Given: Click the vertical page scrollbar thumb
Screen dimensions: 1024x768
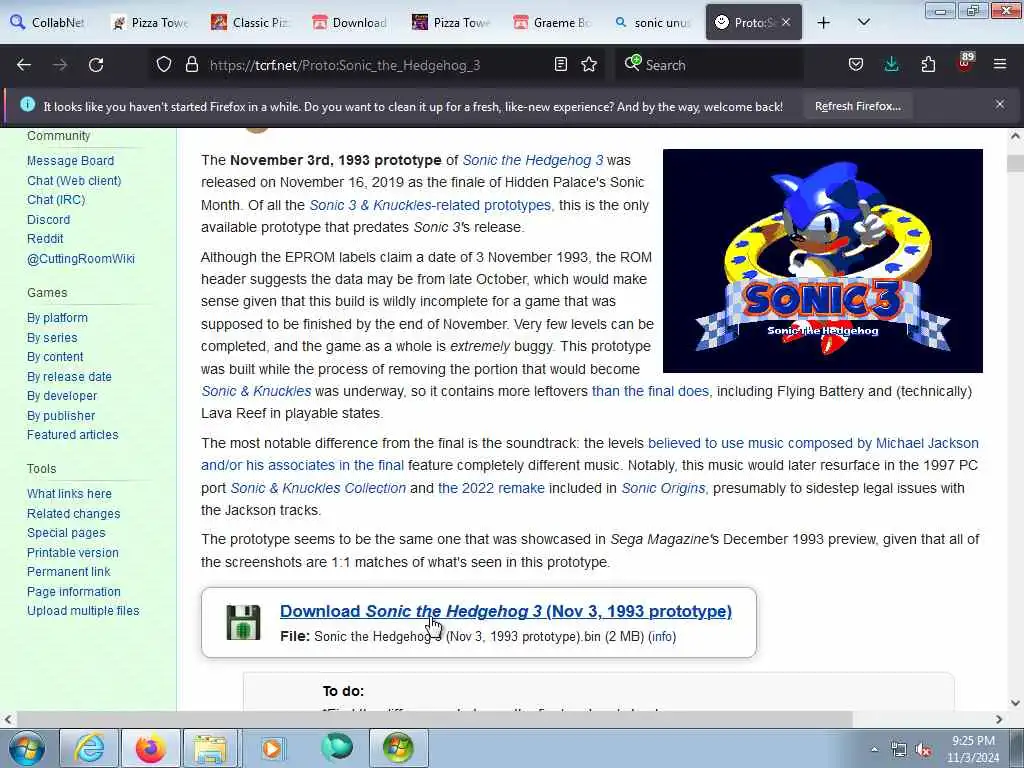Looking at the screenshot, I should [x=1015, y=163].
